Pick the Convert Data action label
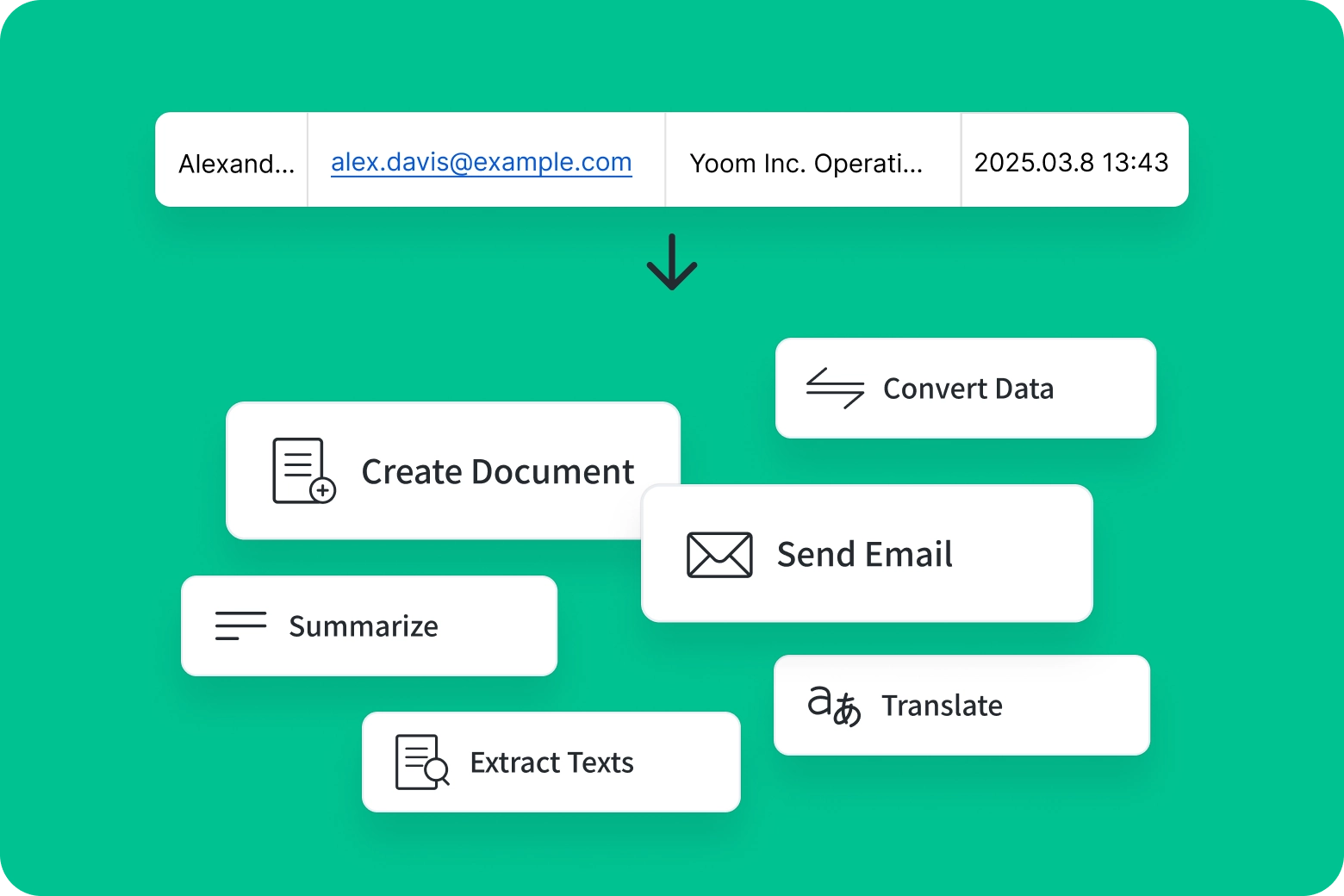The height and width of the screenshot is (896, 1344). tap(968, 389)
